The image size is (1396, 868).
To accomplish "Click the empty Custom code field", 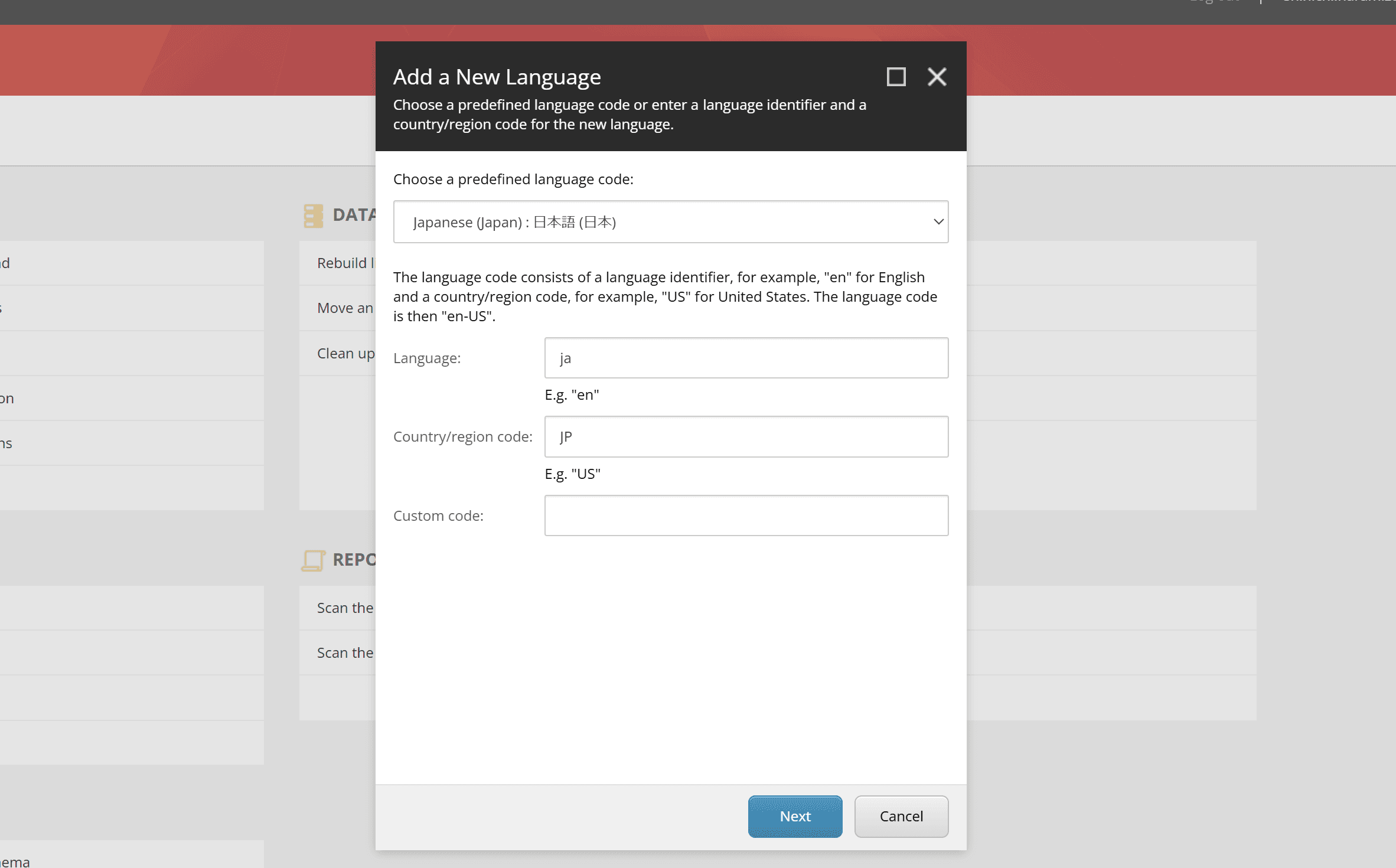I will click(x=746, y=515).
